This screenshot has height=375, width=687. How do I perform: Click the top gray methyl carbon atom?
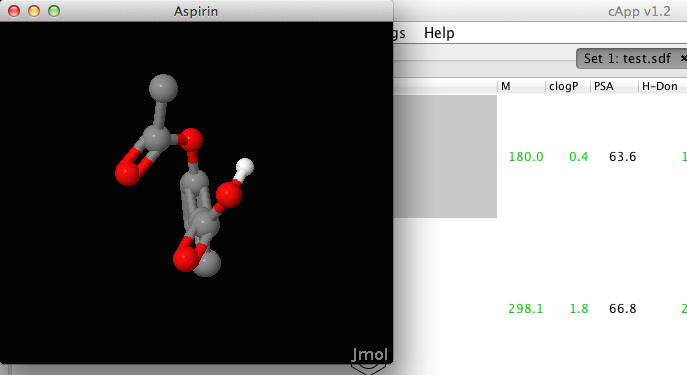point(163,88)
